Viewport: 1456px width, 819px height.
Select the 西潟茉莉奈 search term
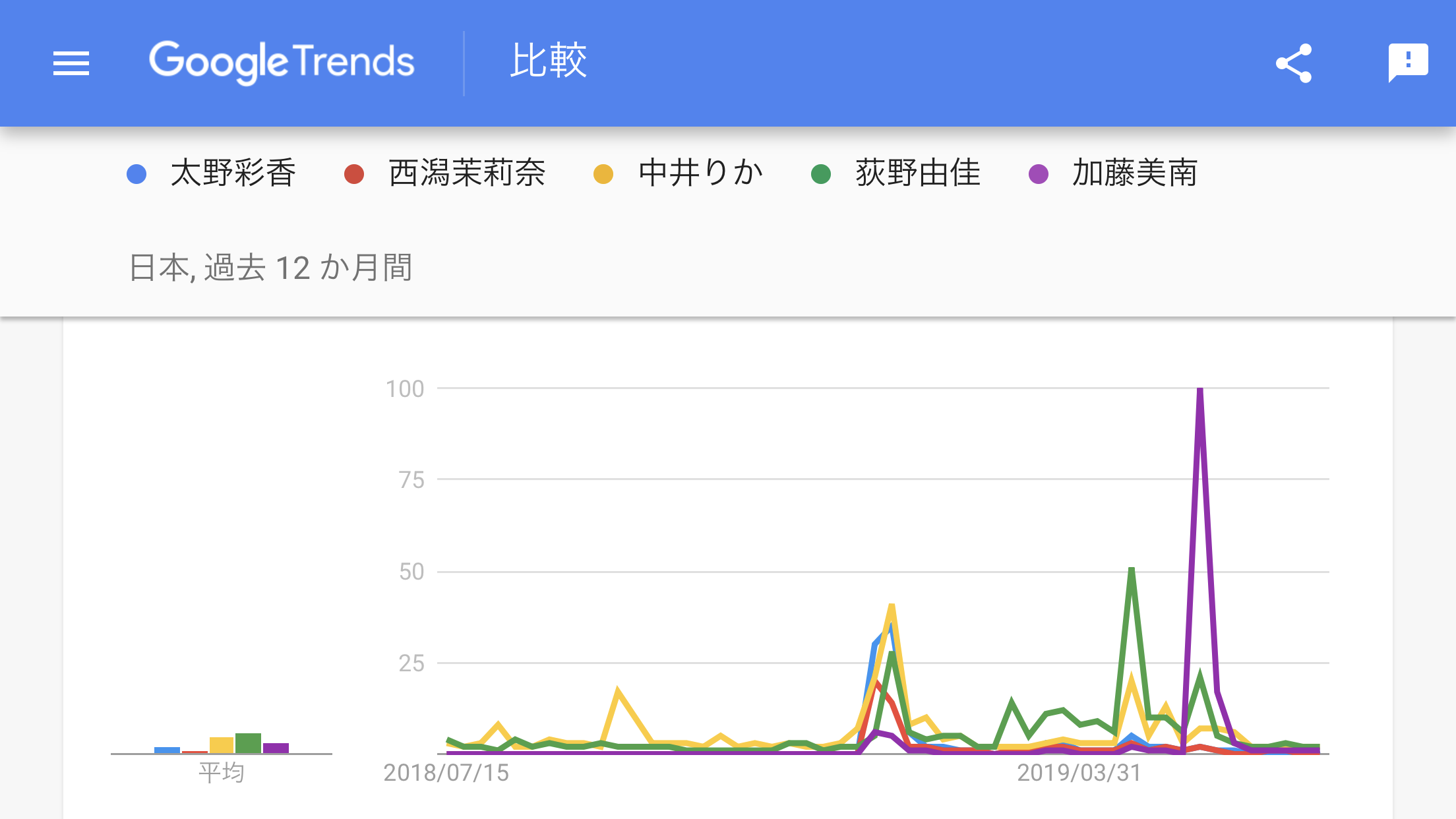click(467, 173)
